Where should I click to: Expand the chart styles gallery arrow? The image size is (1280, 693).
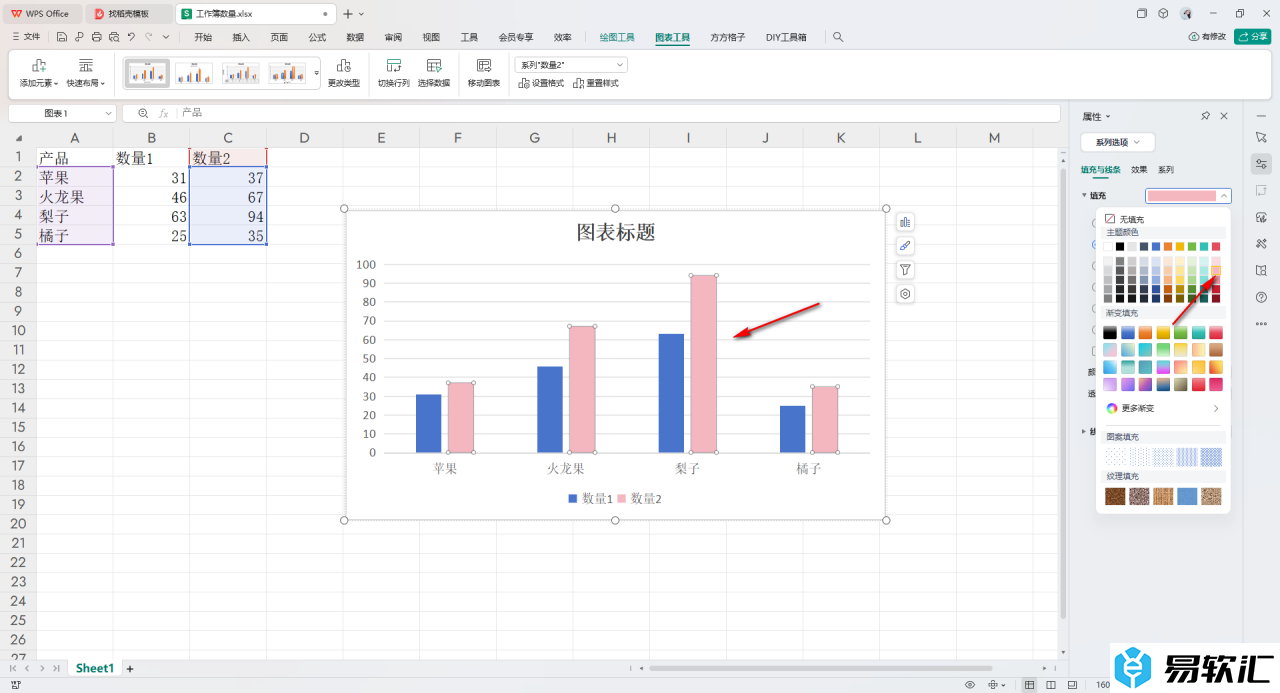(x=317, y=73)
